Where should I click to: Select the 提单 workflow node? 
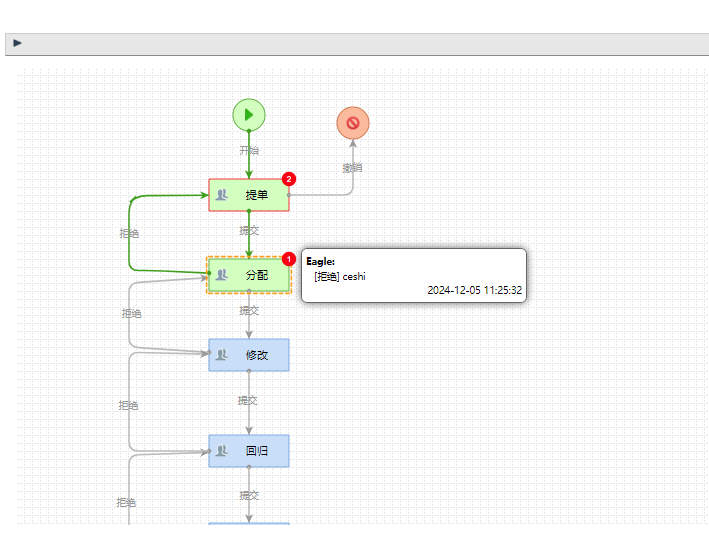click(x=249, y=195)
